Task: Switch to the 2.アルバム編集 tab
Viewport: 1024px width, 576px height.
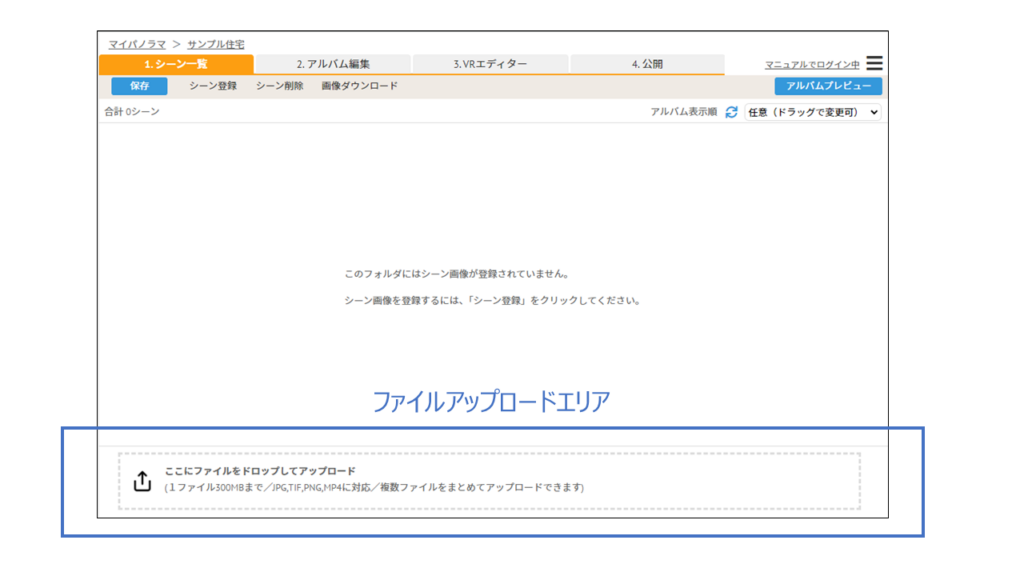Action: (x=333, y=64)
